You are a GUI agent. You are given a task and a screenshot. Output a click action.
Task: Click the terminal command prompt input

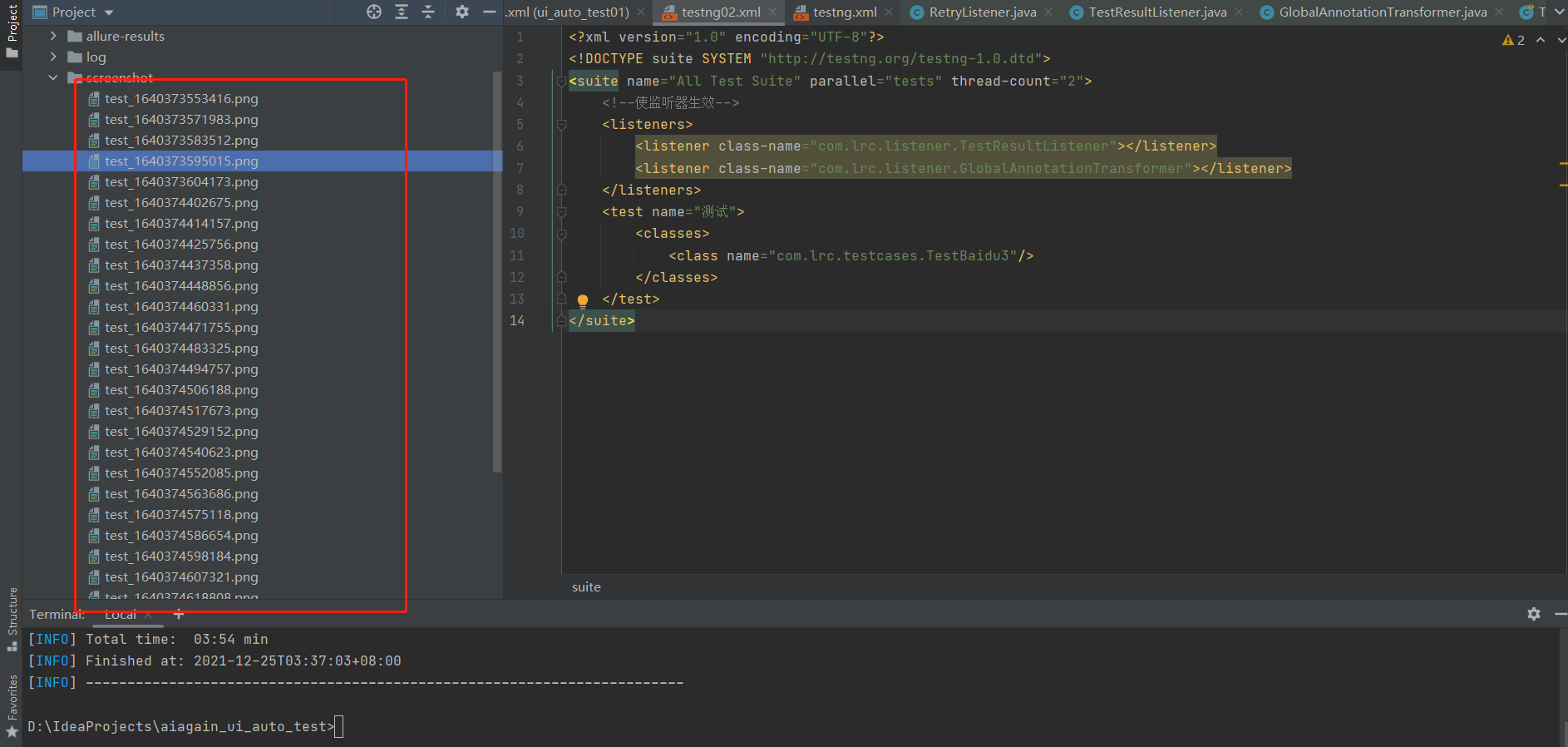pyautogui.click(x=338, y=727)
